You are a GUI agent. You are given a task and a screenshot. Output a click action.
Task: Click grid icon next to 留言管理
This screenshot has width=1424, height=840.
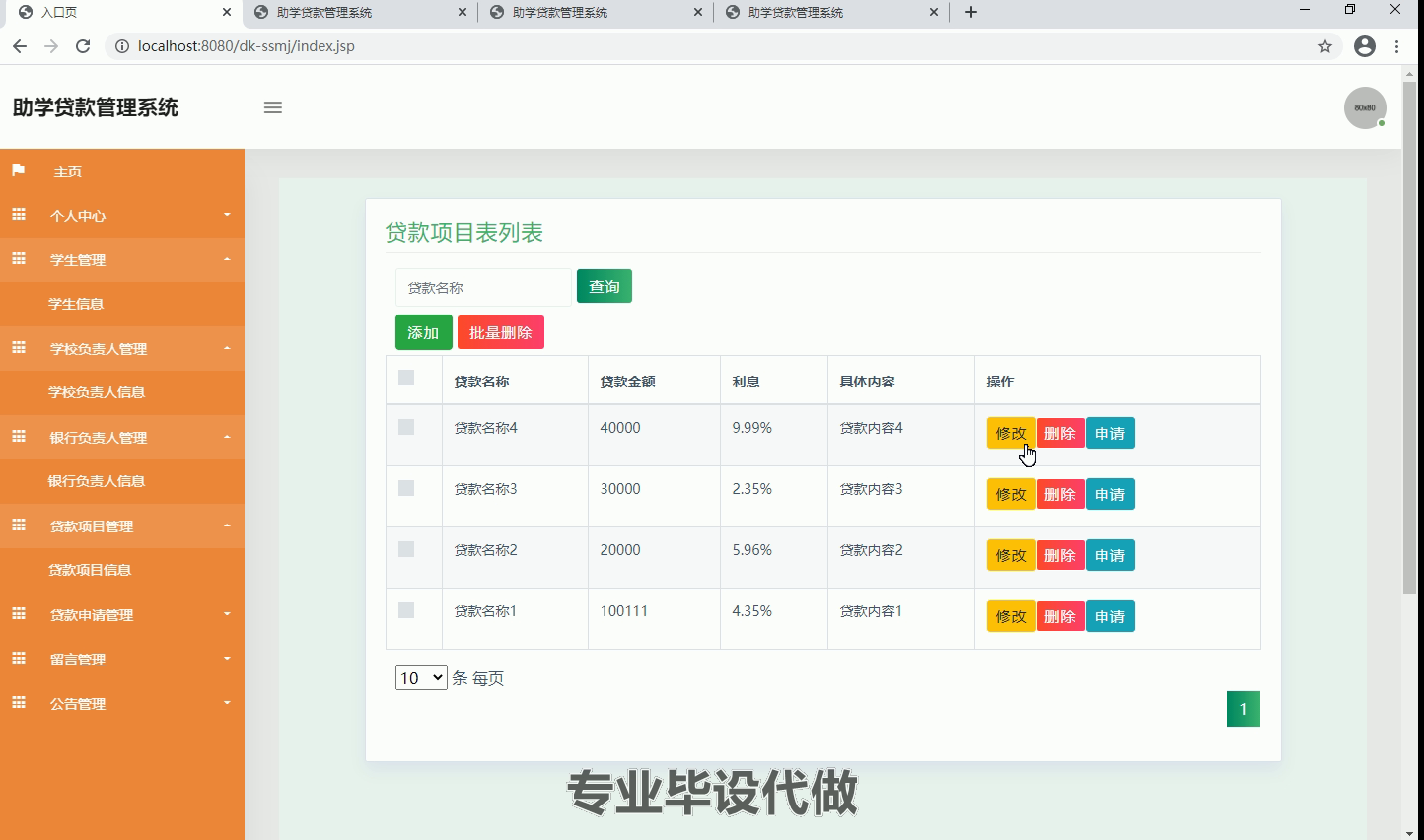[x=18, y=659]
